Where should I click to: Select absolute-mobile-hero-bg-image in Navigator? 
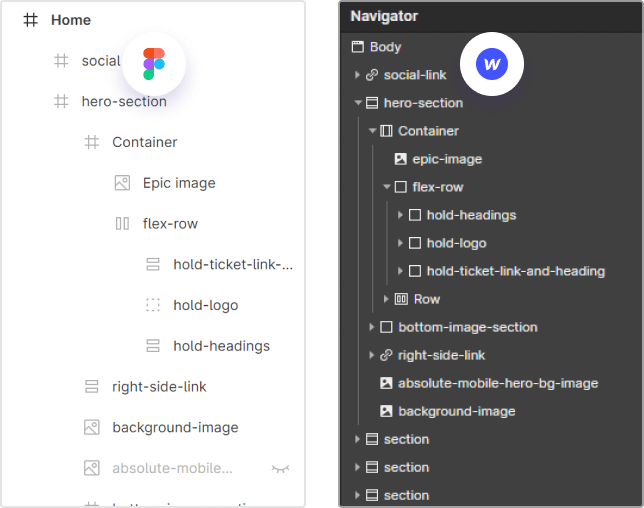click(497, 383)
